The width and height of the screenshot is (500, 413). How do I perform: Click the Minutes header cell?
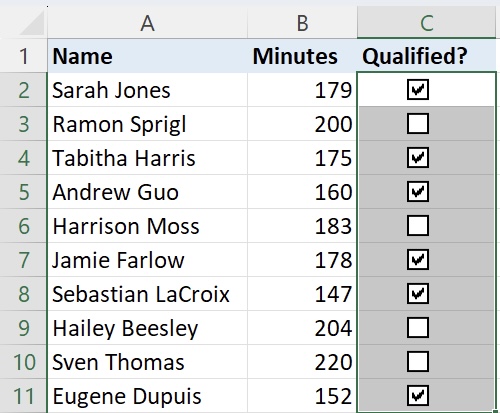point(302,56)
